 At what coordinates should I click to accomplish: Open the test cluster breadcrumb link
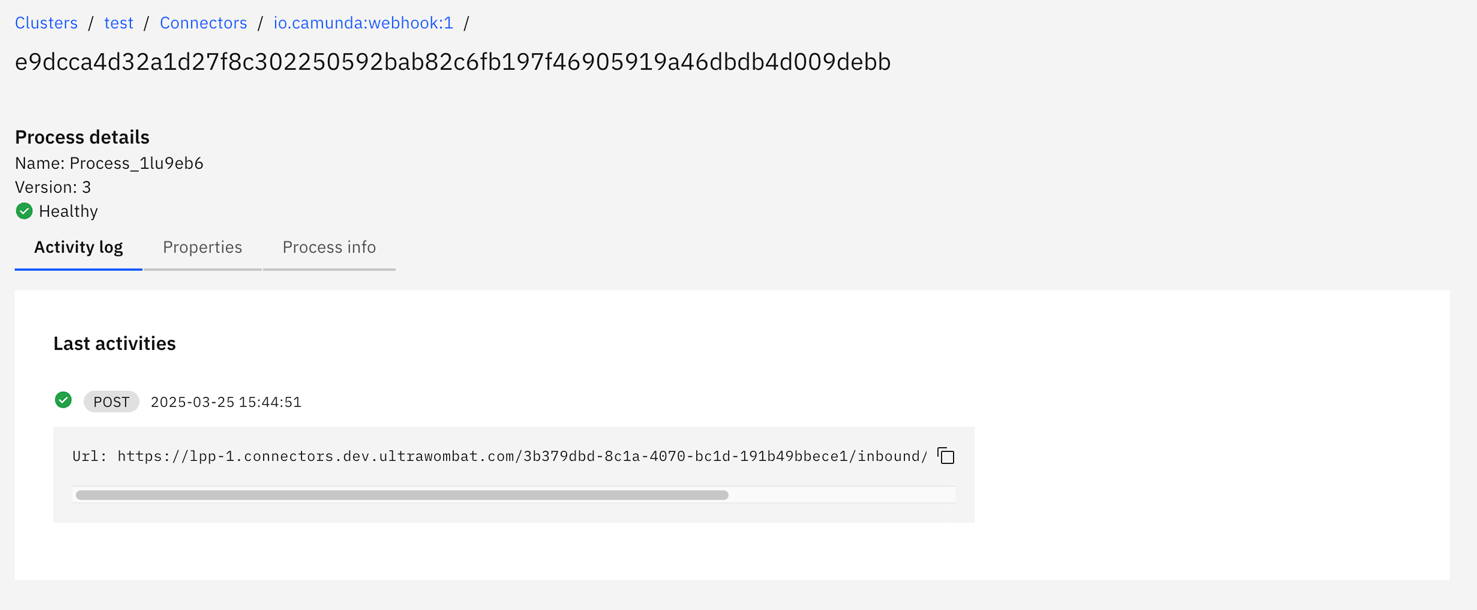[x=119, y=22]
